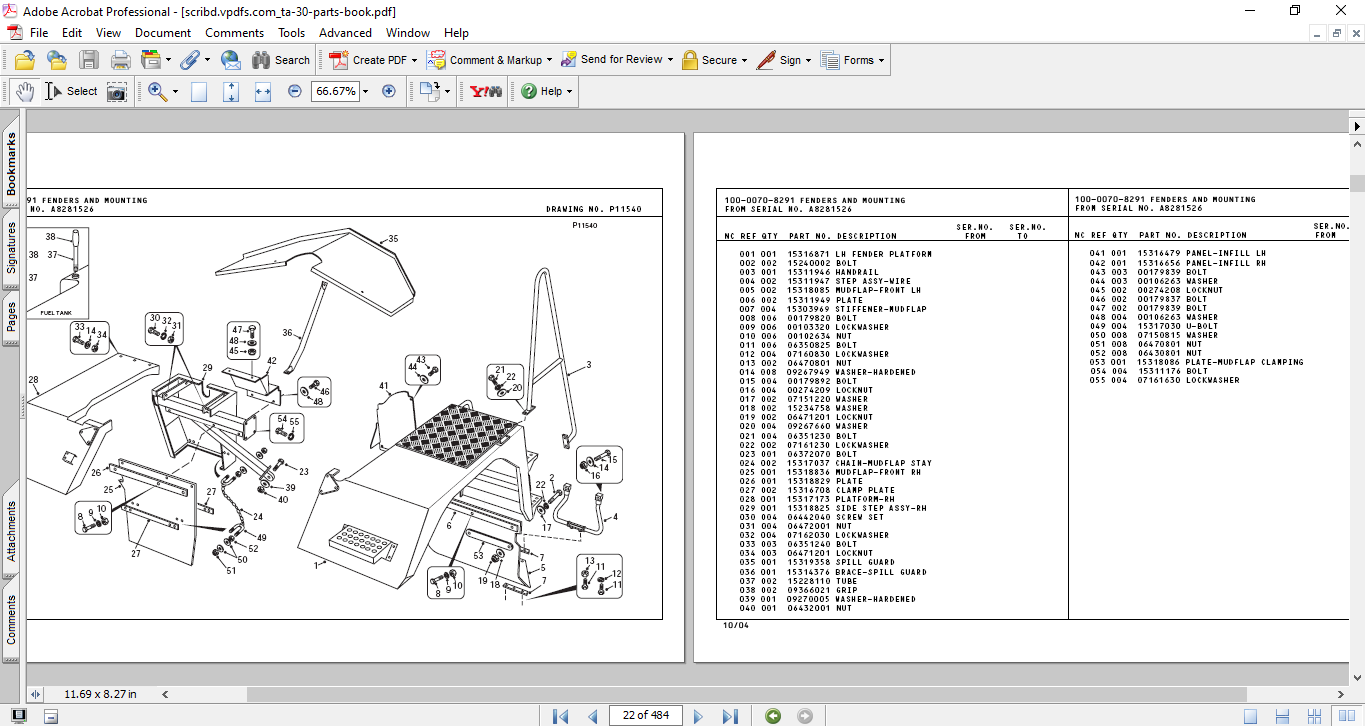Activate the Snapshot camera tool

click(x=117, y=91)
